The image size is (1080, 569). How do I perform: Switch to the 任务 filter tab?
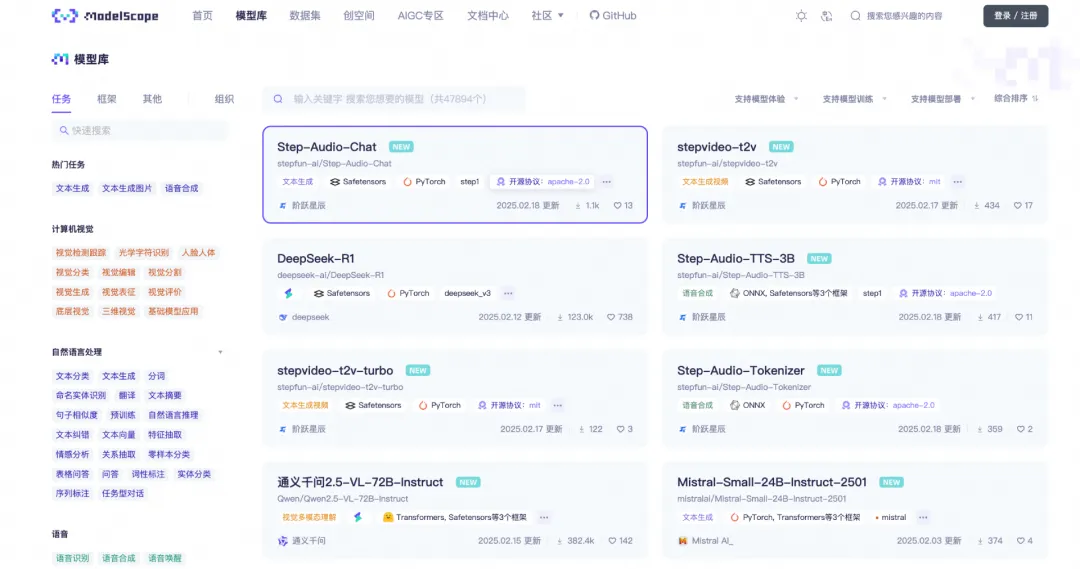click(61, 99)
